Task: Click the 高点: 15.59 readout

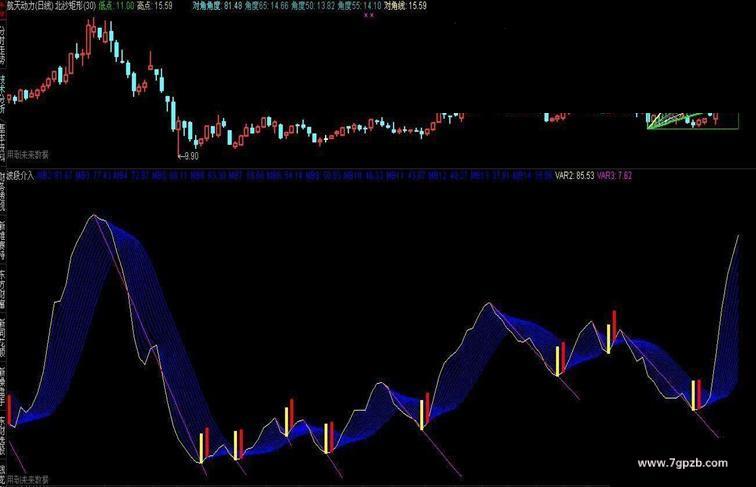Action: click(x=154, y=6)
